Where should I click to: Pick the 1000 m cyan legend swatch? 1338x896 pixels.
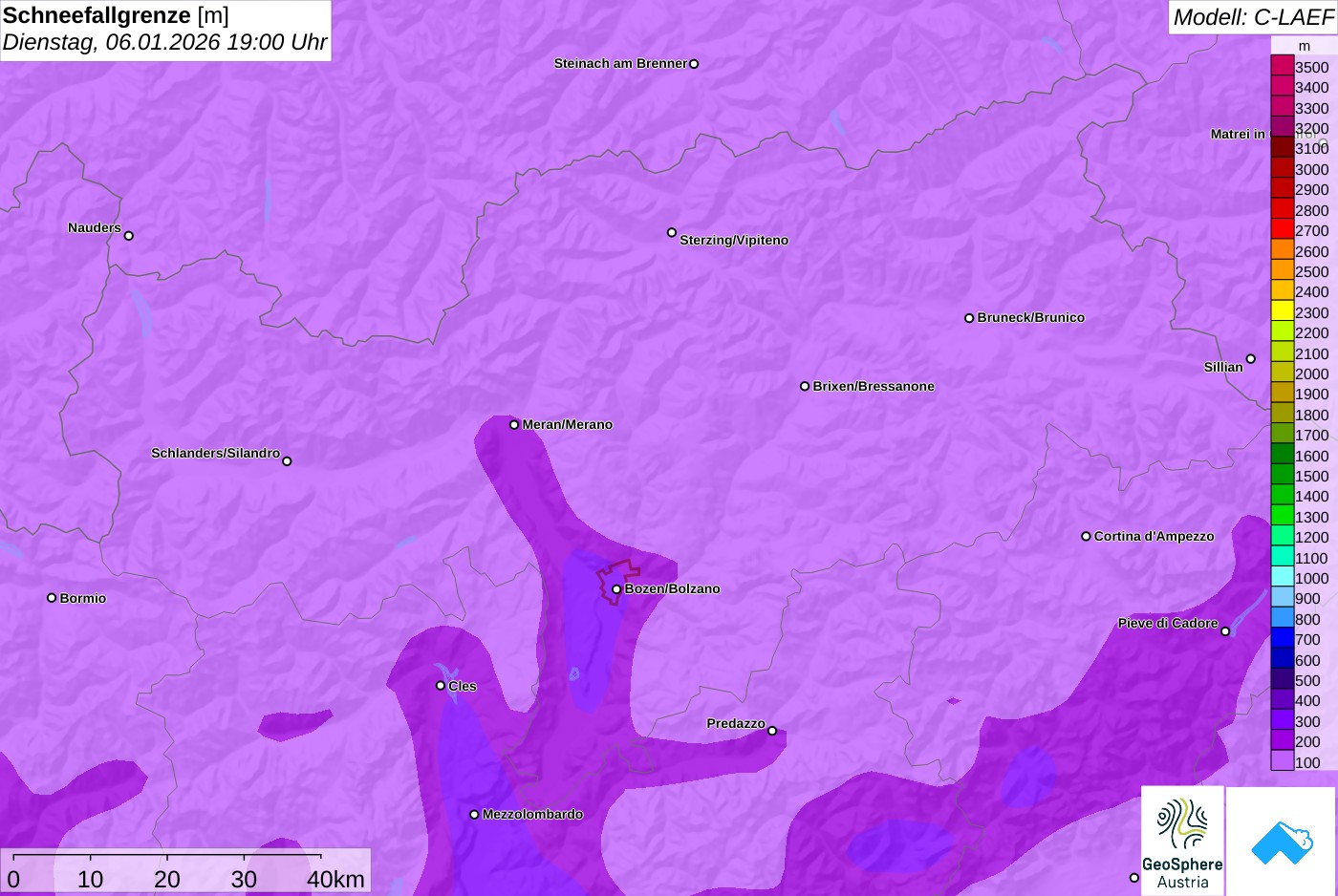coord(1282,578)
